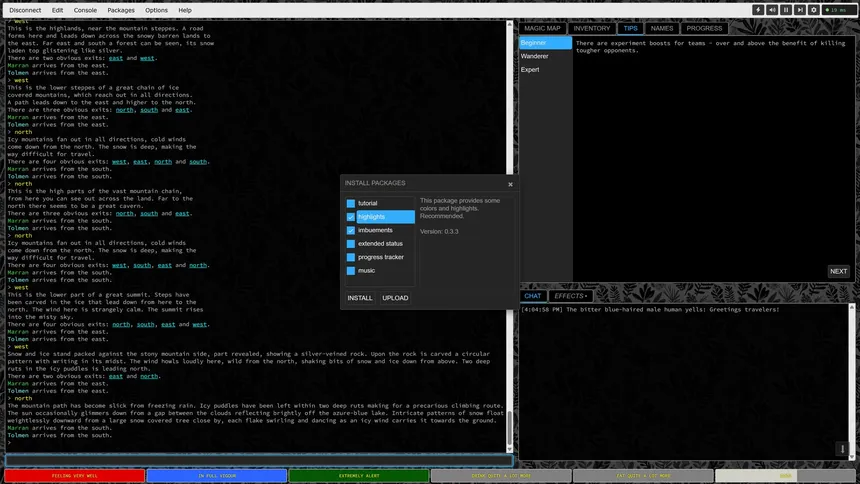This screenshot has height=484, width=860.
Task: Click the Install Packages dialog title
Action: 375,183
